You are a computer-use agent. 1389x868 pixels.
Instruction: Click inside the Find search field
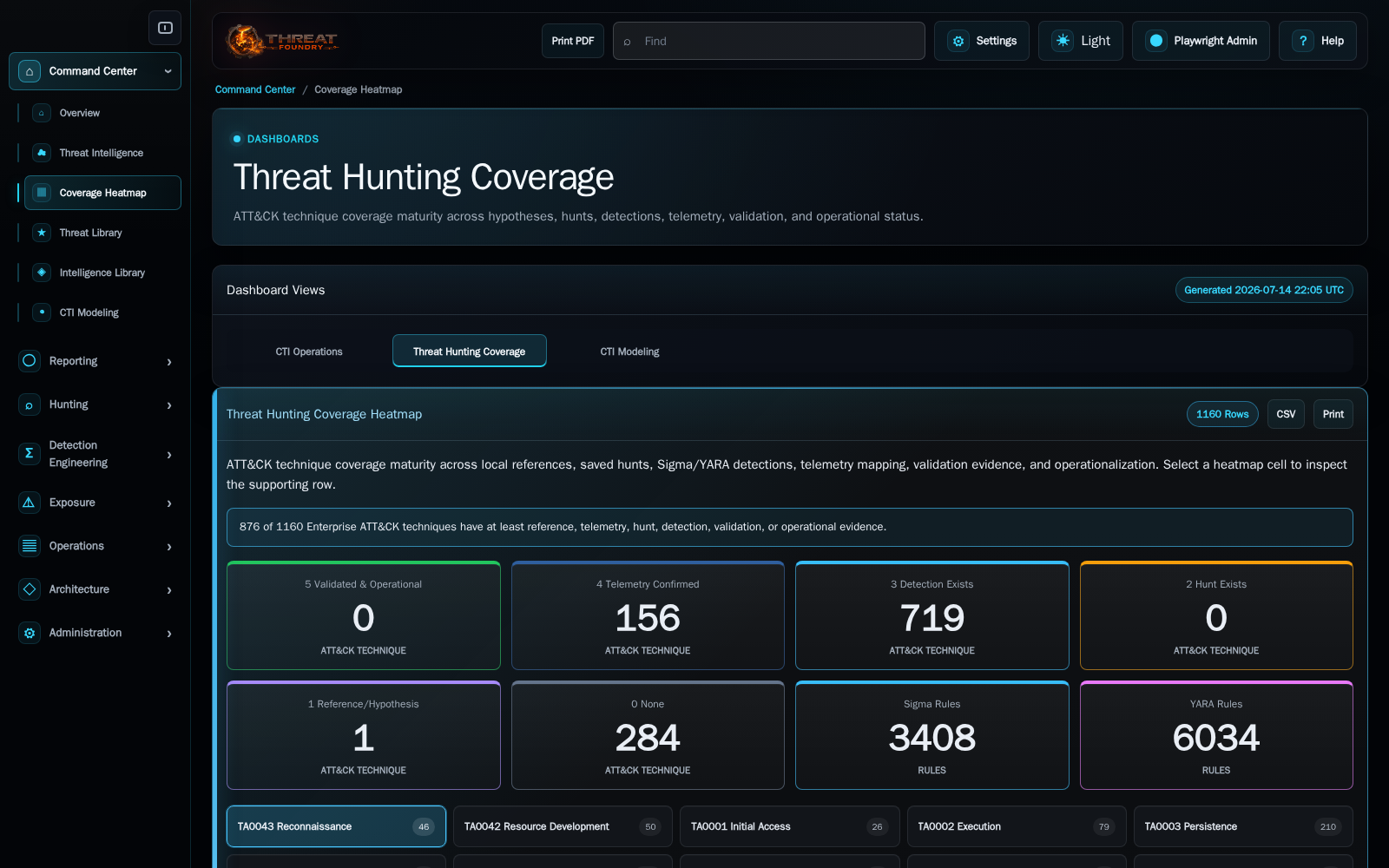769,41
